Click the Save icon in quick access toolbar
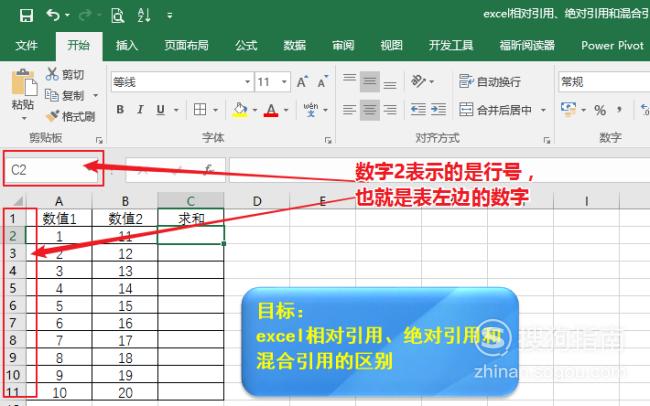This screenshot has height=406, width=650. pyautogui.click(x=26, y=16)
